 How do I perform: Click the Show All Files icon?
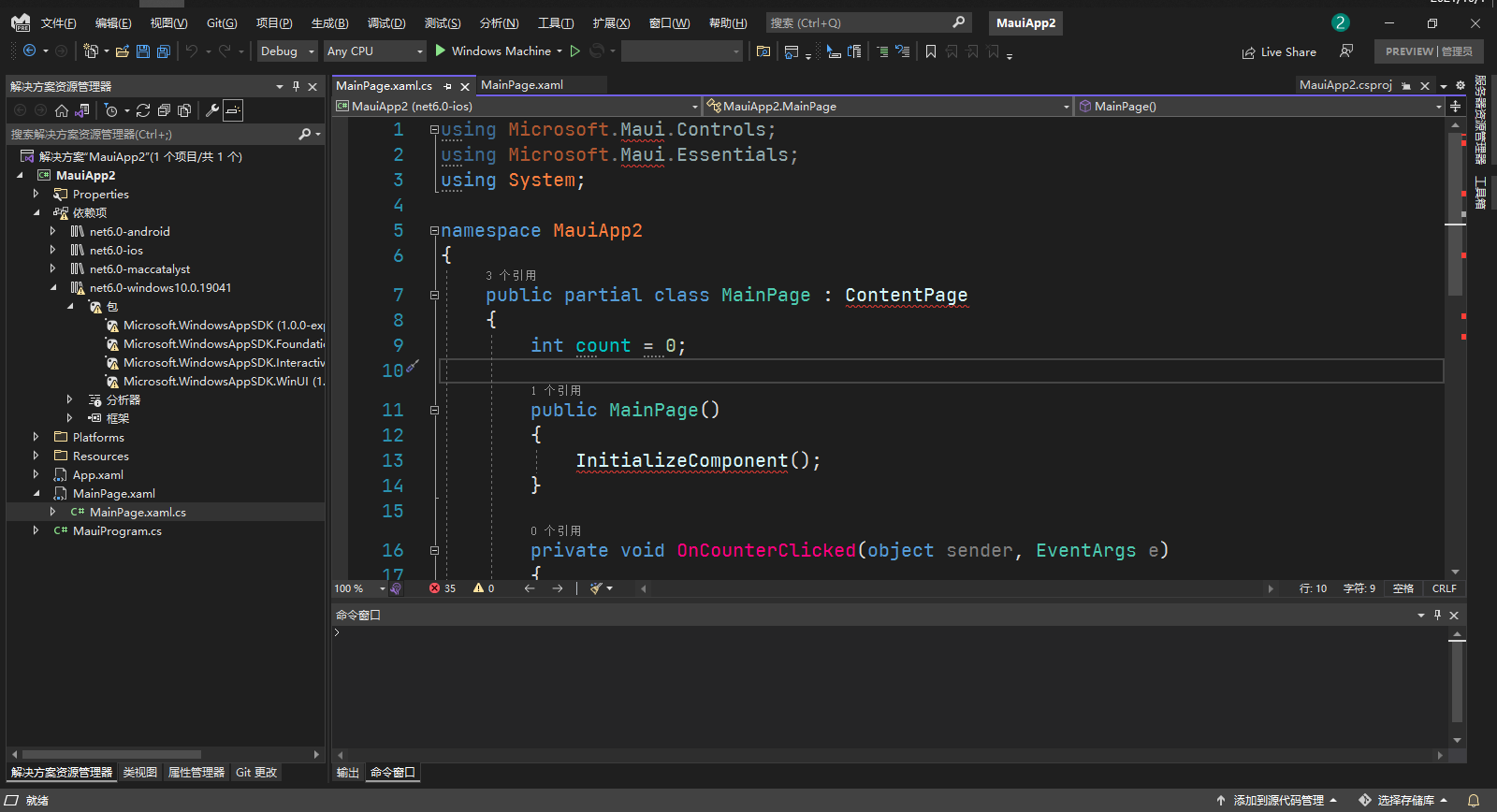pos(184,110)
